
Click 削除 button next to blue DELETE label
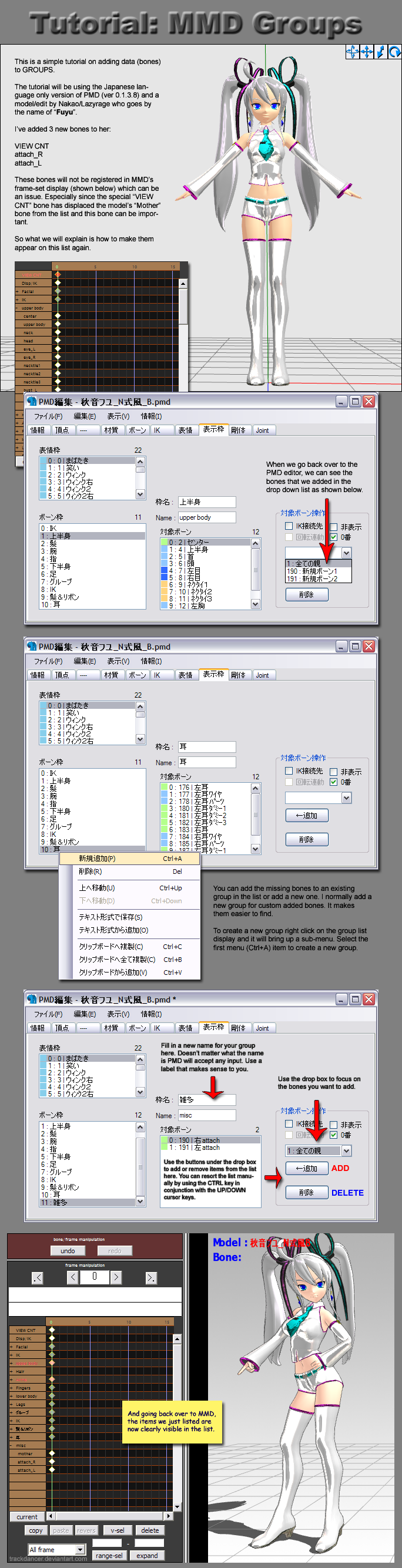tap(306, 1192)
